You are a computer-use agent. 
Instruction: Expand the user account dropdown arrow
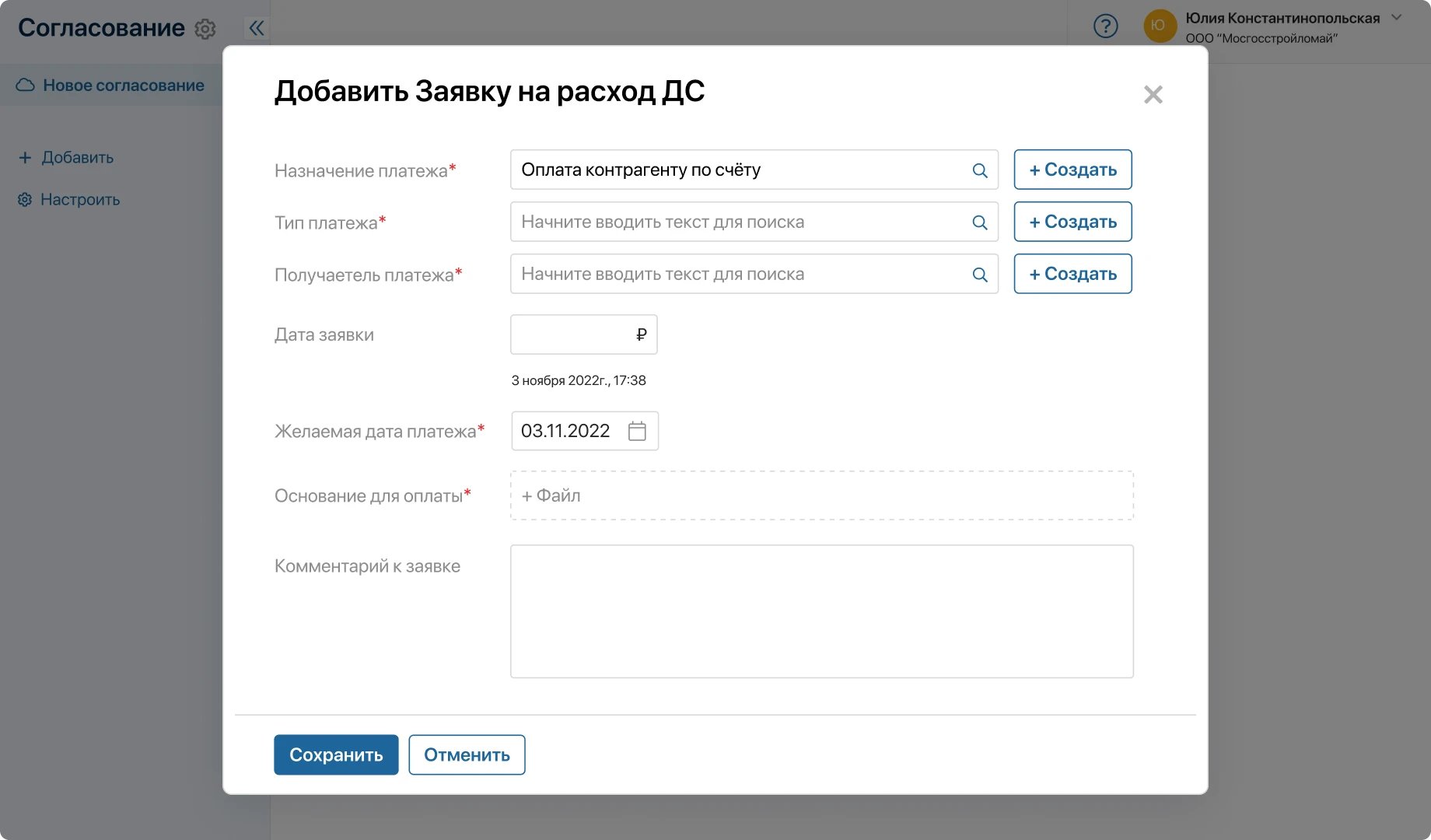click(x=1397, y=17)
